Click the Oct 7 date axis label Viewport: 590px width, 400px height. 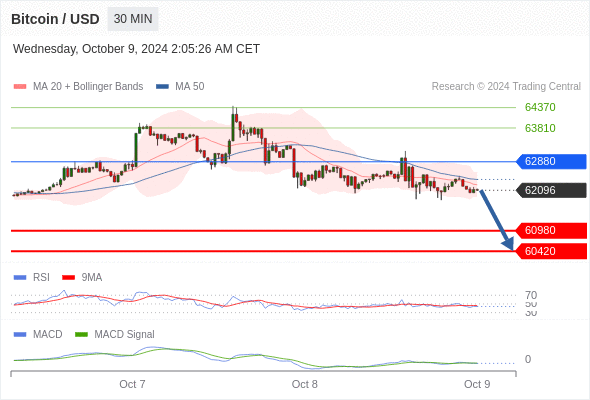(x=132, y=384)
